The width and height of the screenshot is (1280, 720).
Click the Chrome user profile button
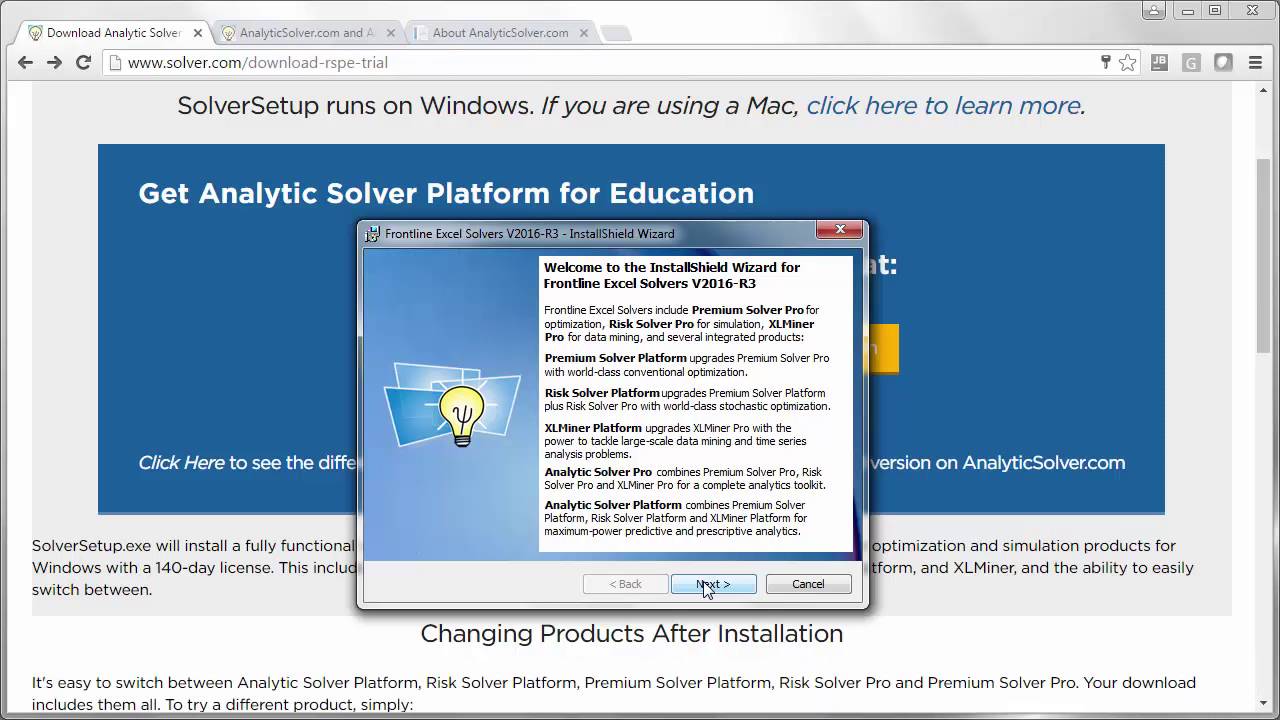(x=1155, y=10)
